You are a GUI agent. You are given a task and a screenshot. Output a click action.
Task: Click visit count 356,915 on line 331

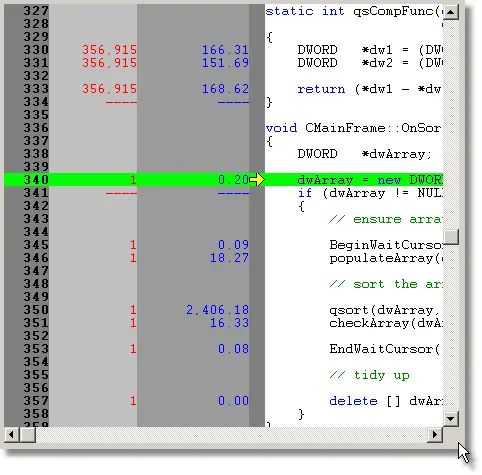pyautogui.click(x=110, y=63)
